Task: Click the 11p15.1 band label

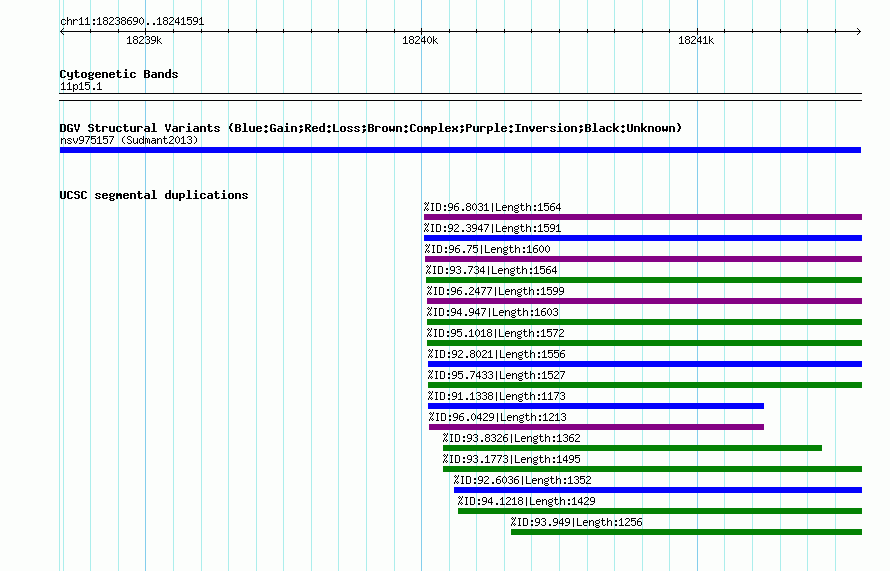Action: pyautogui.click(x=81, y=86)
